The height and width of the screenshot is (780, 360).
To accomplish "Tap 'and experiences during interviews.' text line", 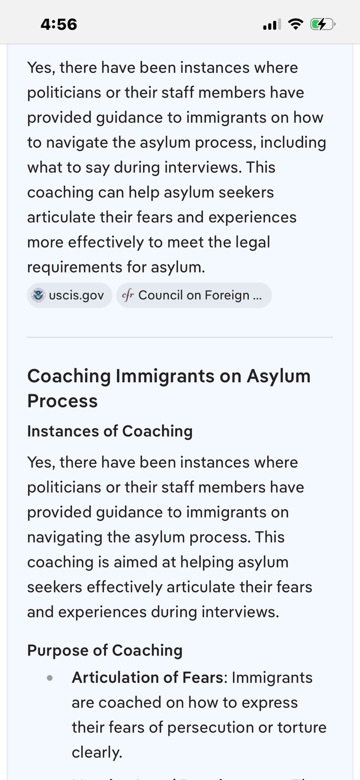I will (153, 612).
